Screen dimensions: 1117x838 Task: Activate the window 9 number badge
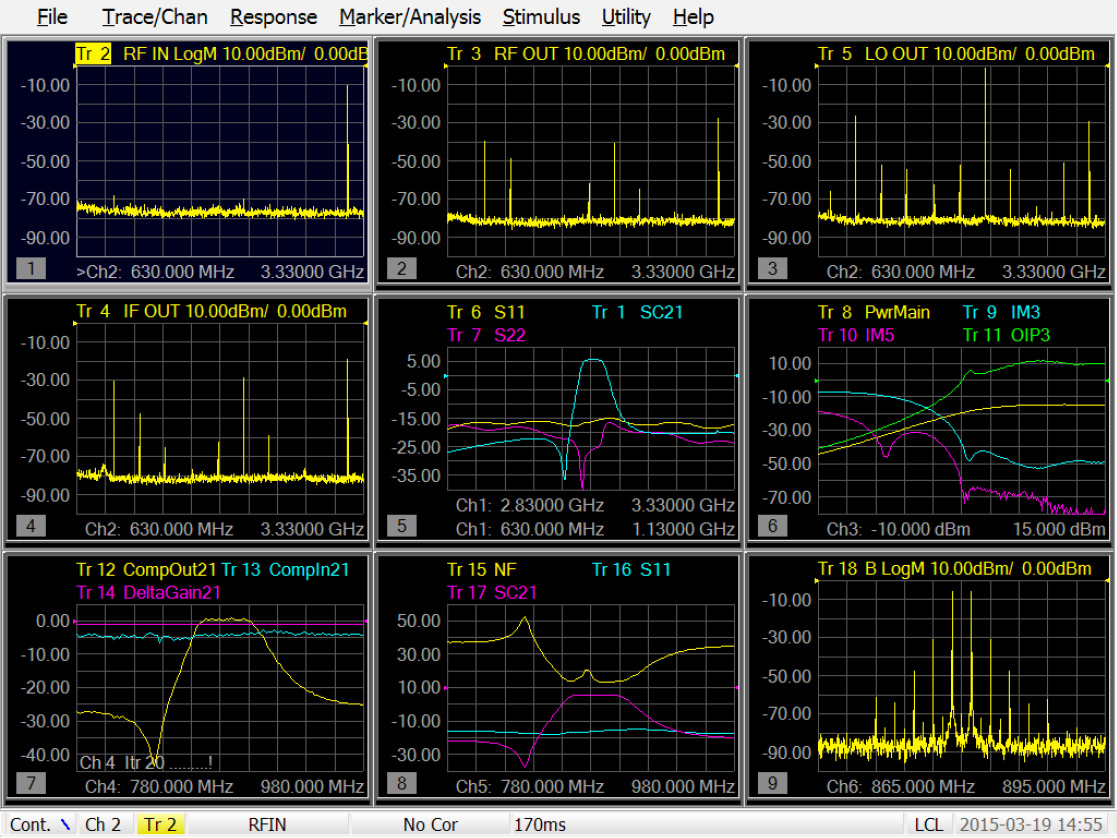pos(772,782)
